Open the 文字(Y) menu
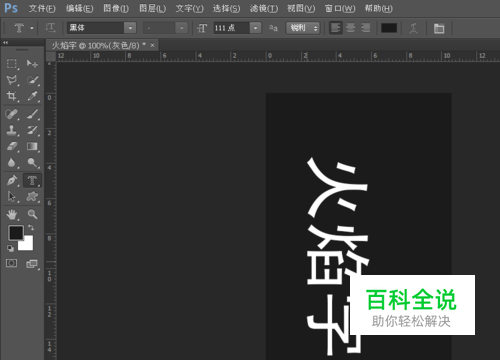Viewport: 500px width, 360px height. [x=189, y=8]
